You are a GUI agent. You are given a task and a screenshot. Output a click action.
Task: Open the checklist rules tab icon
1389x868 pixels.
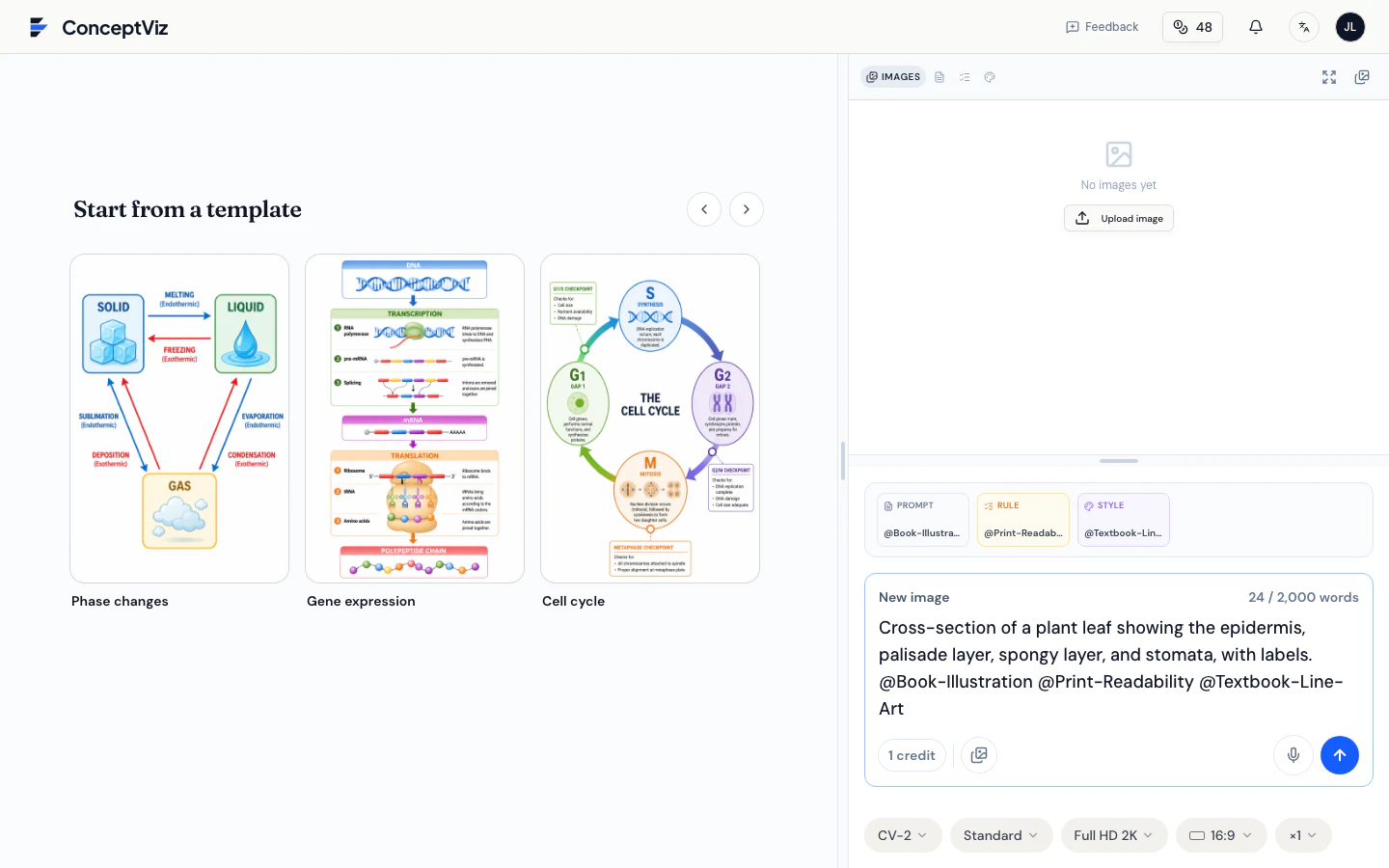[x=965, y=77]
